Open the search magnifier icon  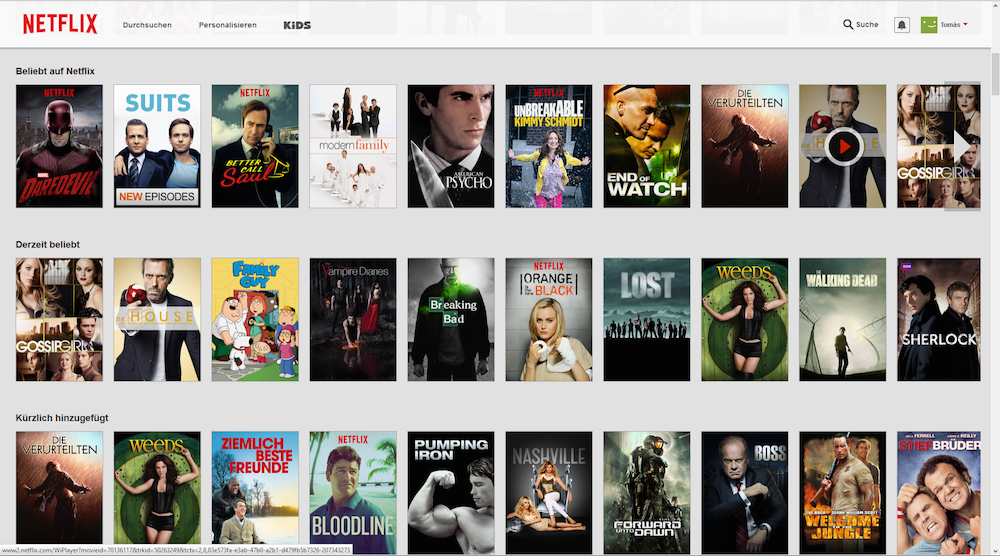(848, 24)
